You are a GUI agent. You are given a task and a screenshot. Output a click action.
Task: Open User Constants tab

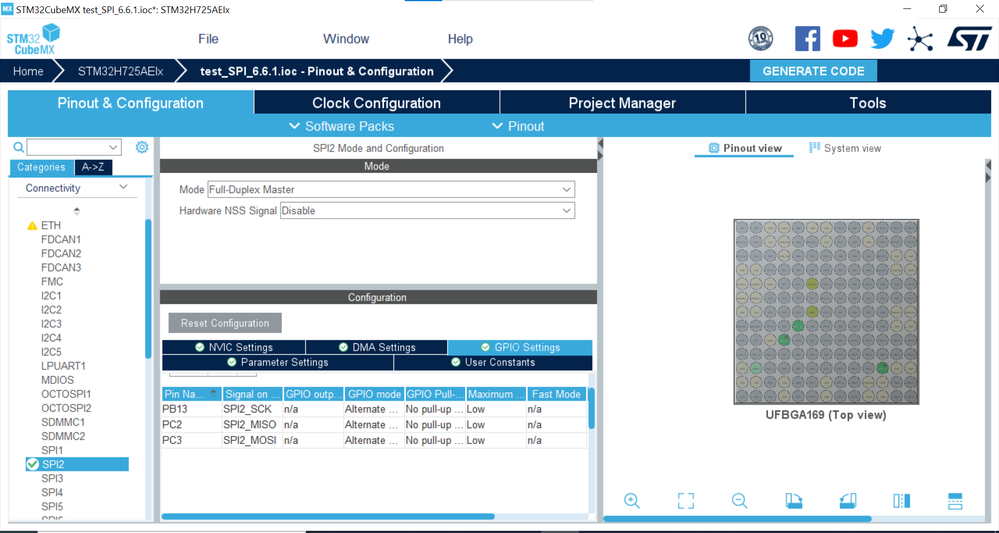pos(493,362)
